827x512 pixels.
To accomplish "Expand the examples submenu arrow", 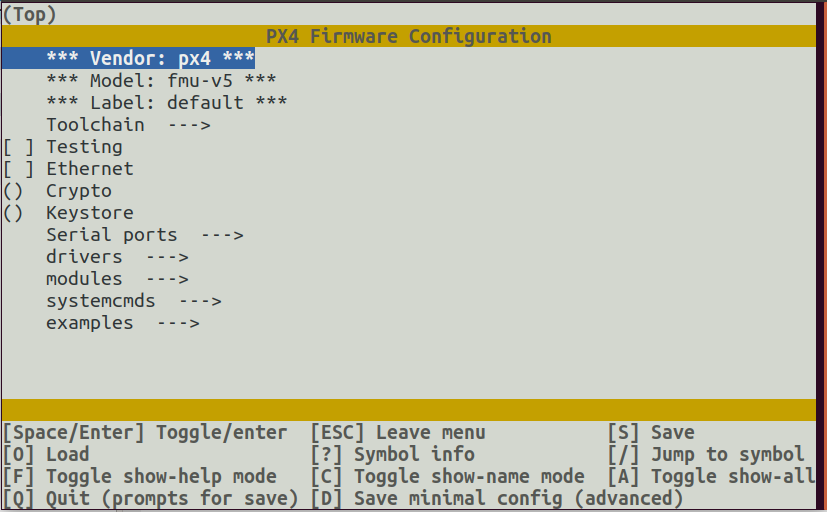I will click(178, 323).
